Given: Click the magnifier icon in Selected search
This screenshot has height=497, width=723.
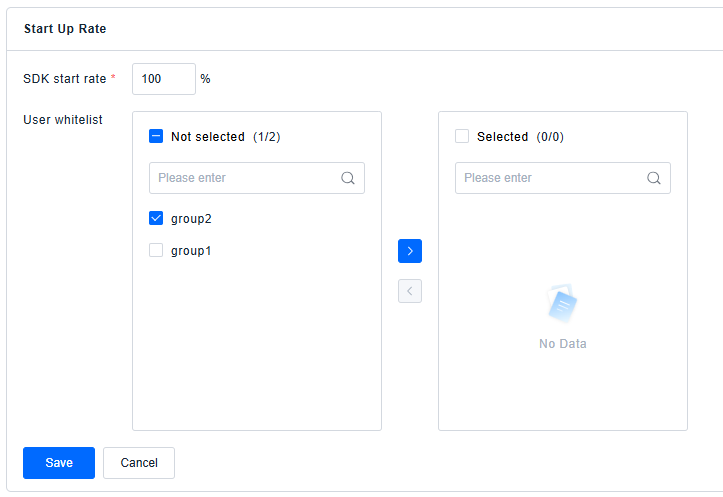Looking at the screenshot, I should (x=654, y=178).
